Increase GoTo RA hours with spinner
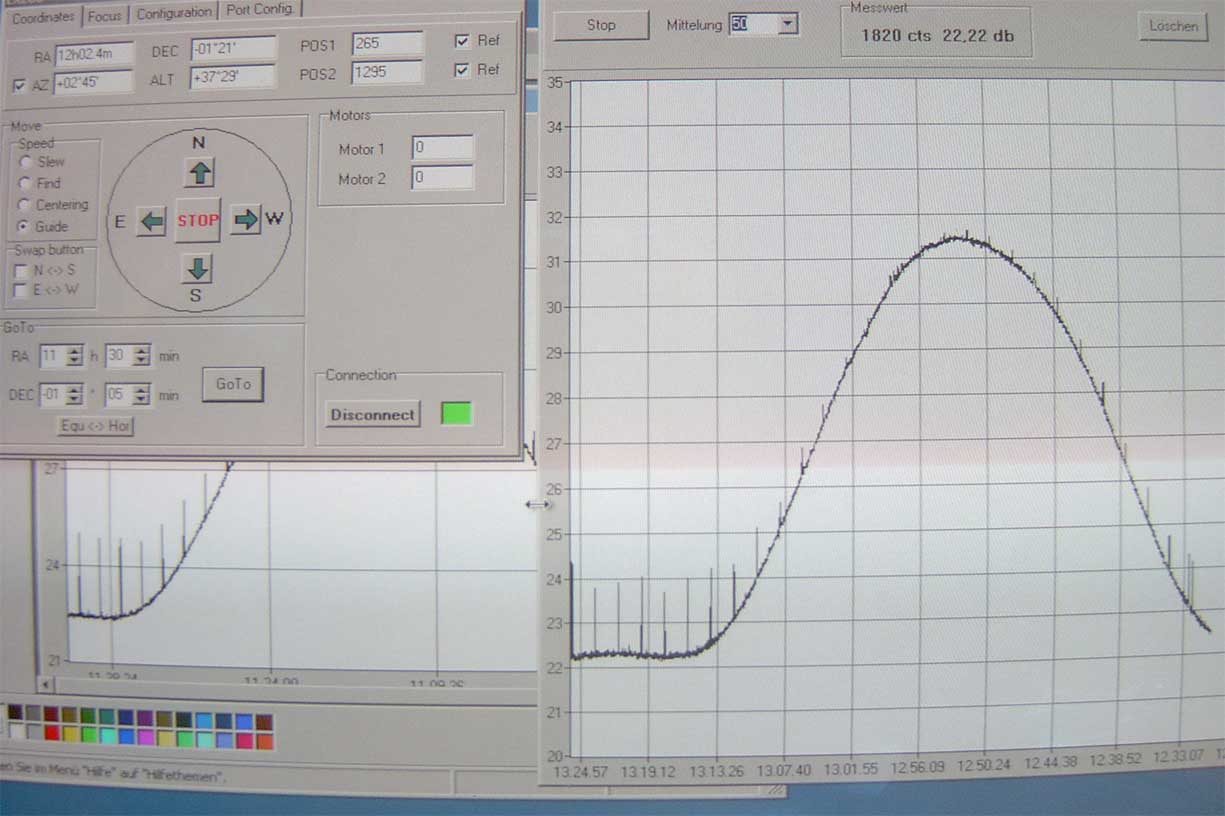The width and height of the screenshot is (1225, 816). pyautogui.click(x=75, y=351)
